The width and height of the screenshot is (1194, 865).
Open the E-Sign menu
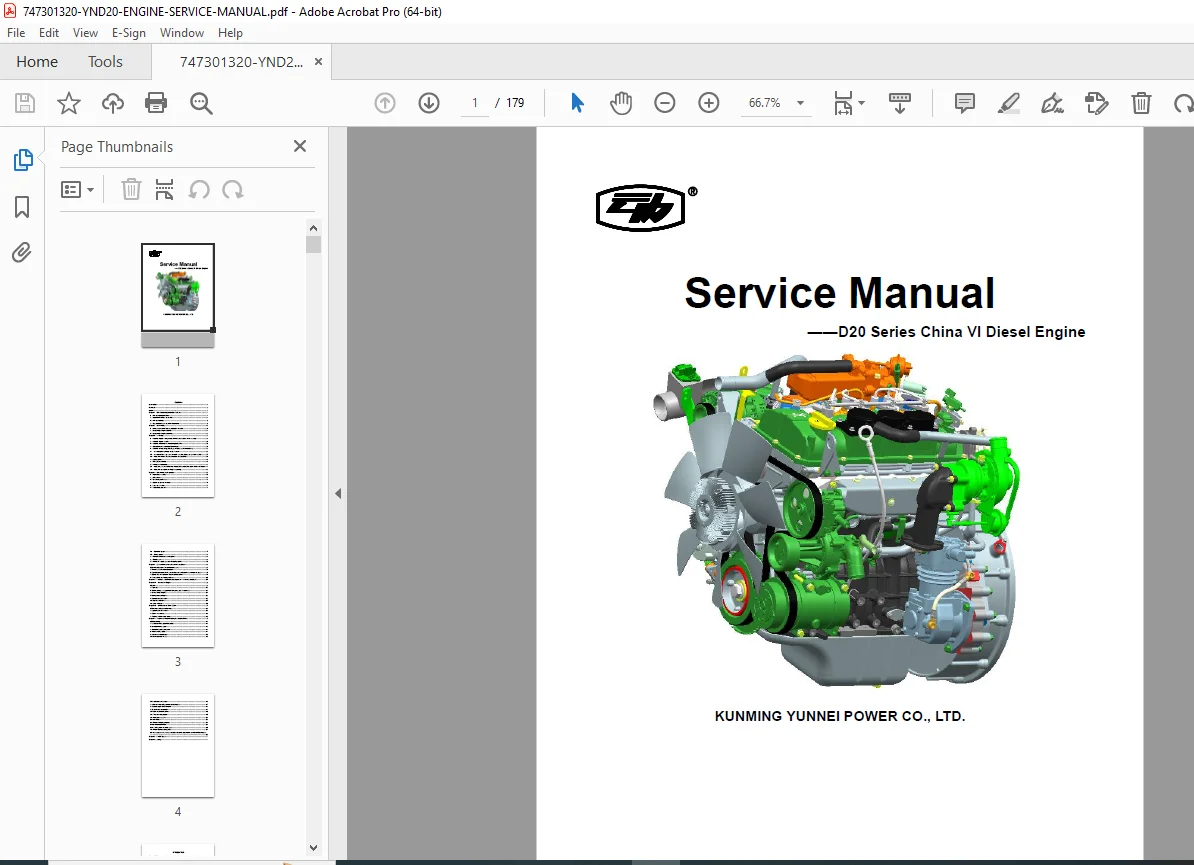[x=129, y=33]
